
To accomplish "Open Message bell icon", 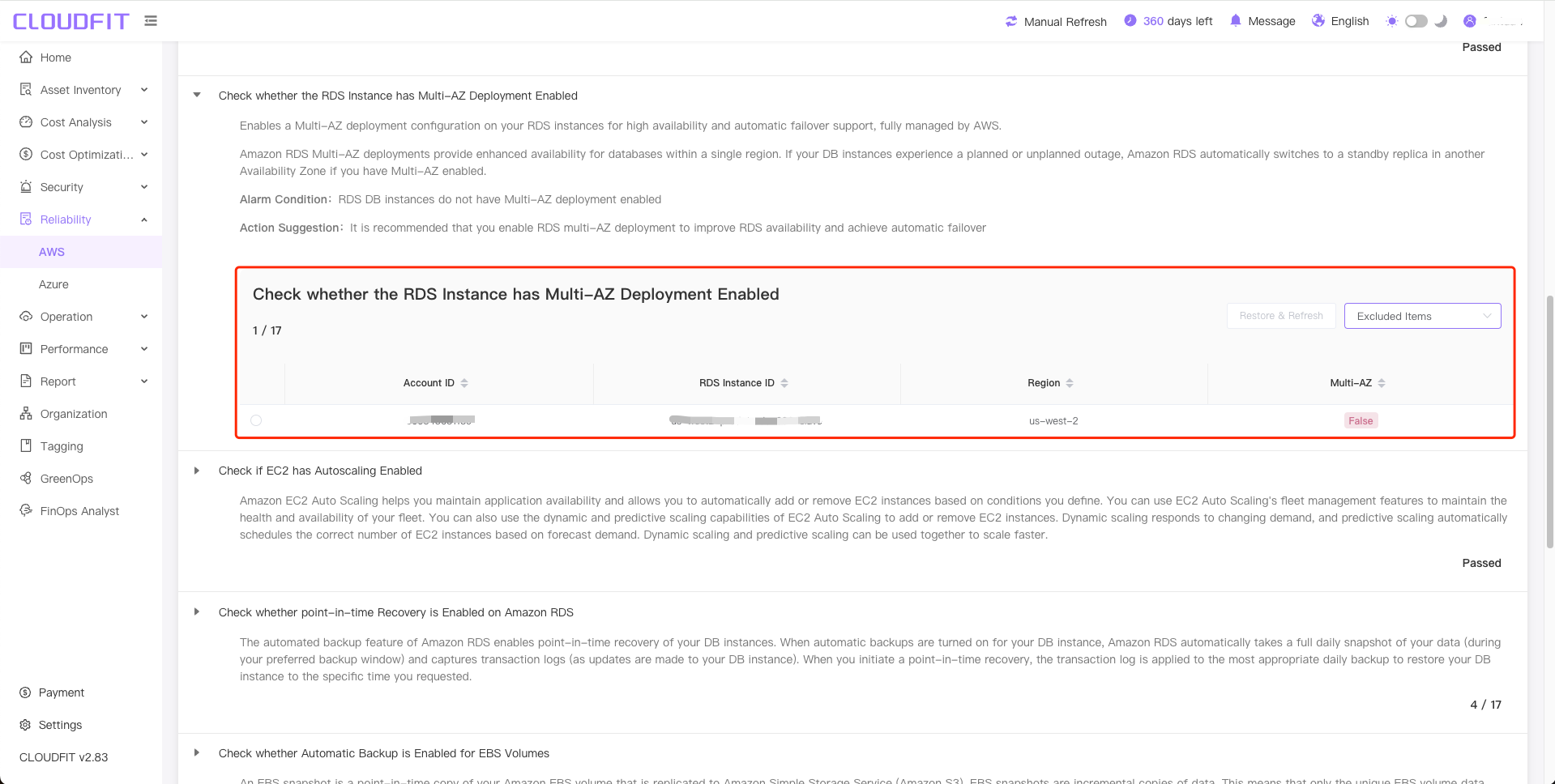I will pyautogui.click(x=1235, y=21).
